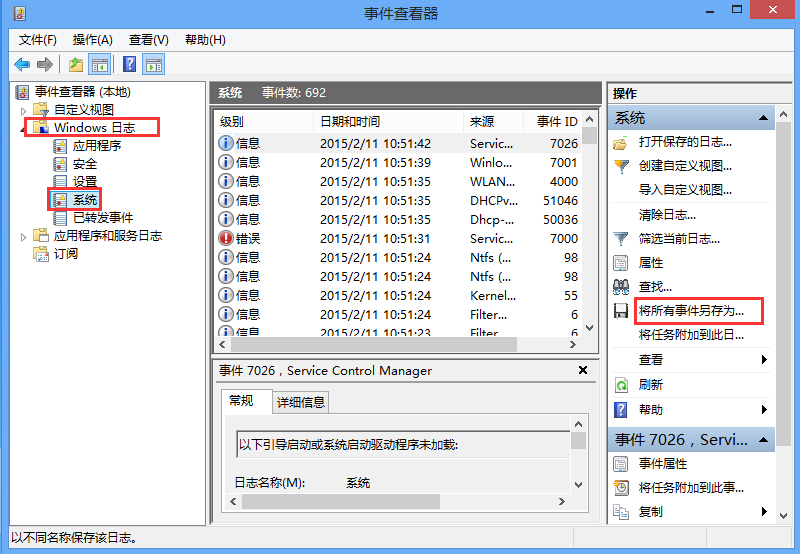Click the 事件 ID column header
The width and height of the screenshot is (800, 554).
(556, 121)
